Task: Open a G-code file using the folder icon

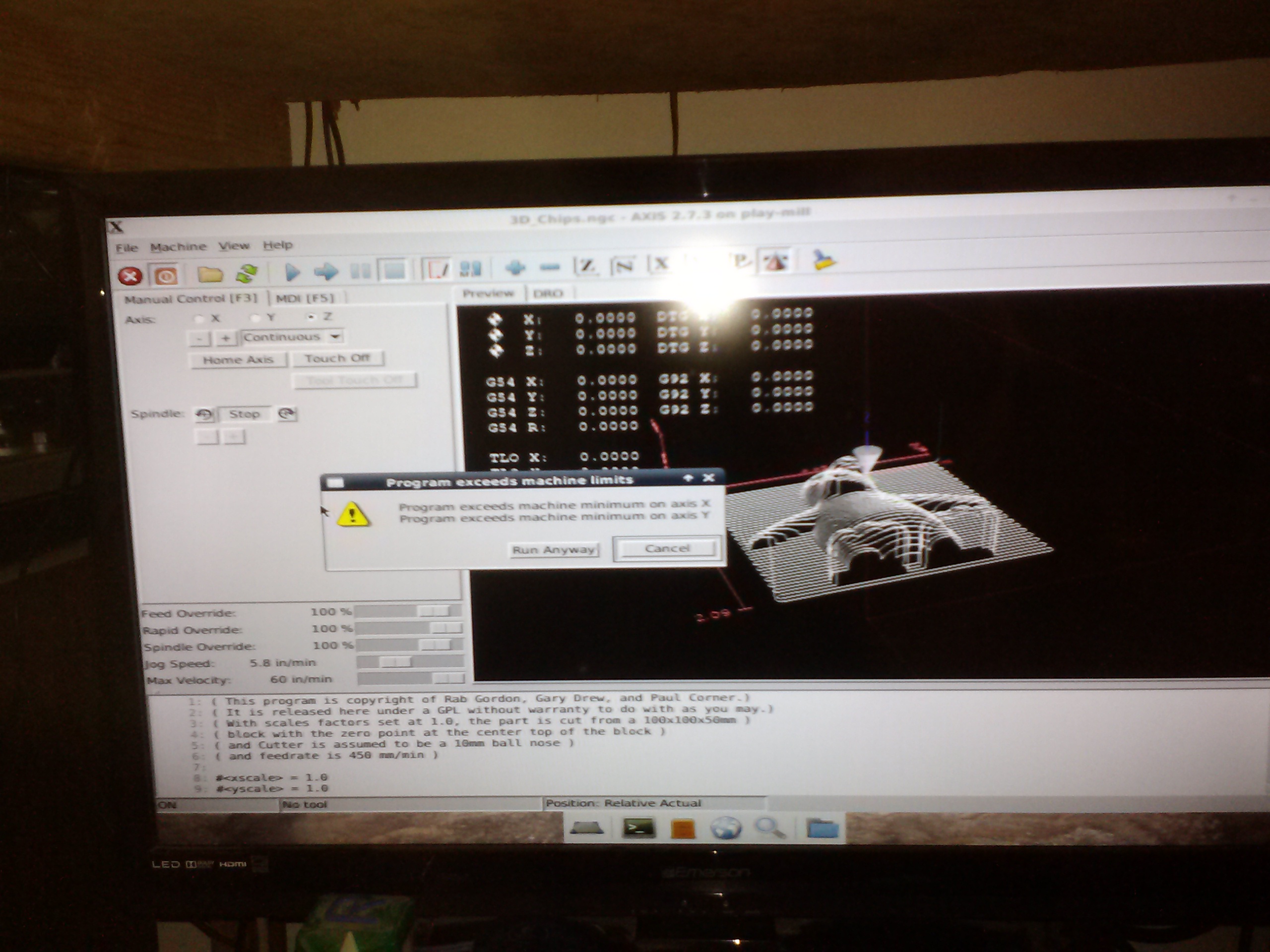Action: (210, 274)
